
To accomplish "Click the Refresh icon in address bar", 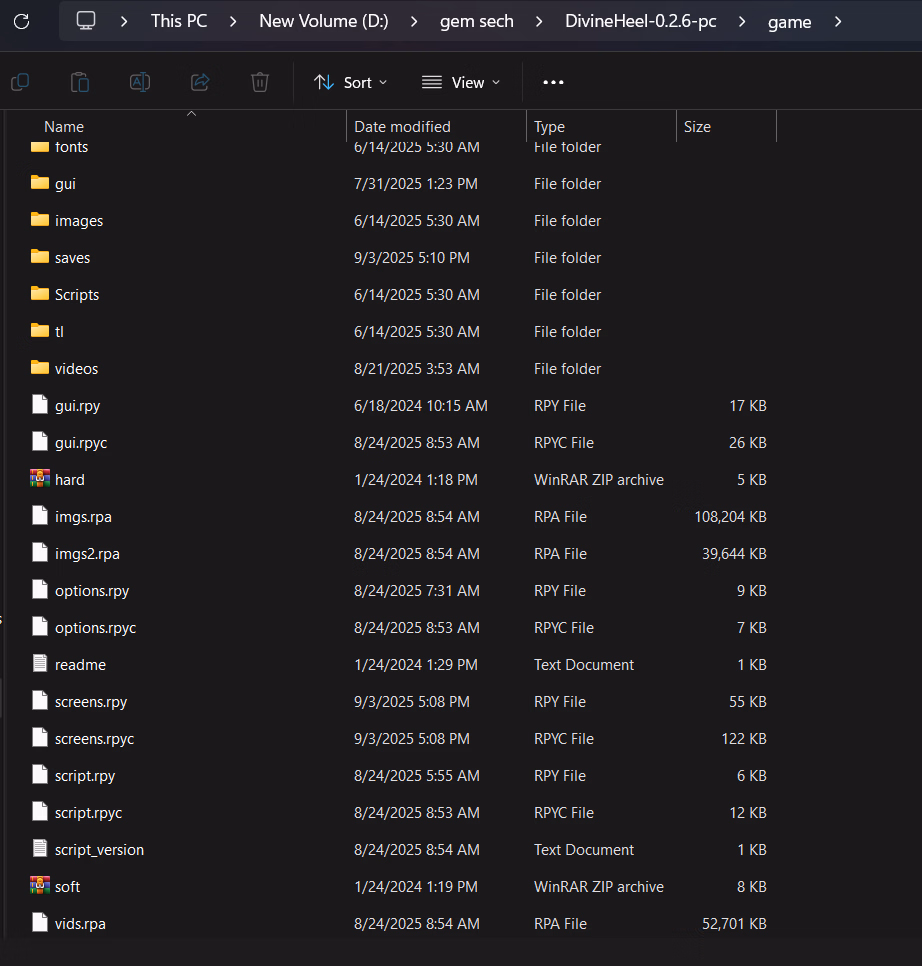I will [x=21, y=21].
